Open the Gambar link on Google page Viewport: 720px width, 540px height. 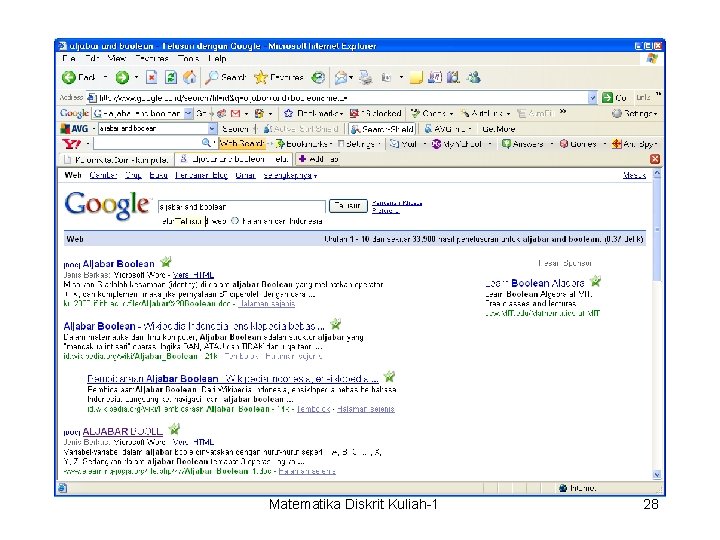pyautogui.click(x=103, y=175)
